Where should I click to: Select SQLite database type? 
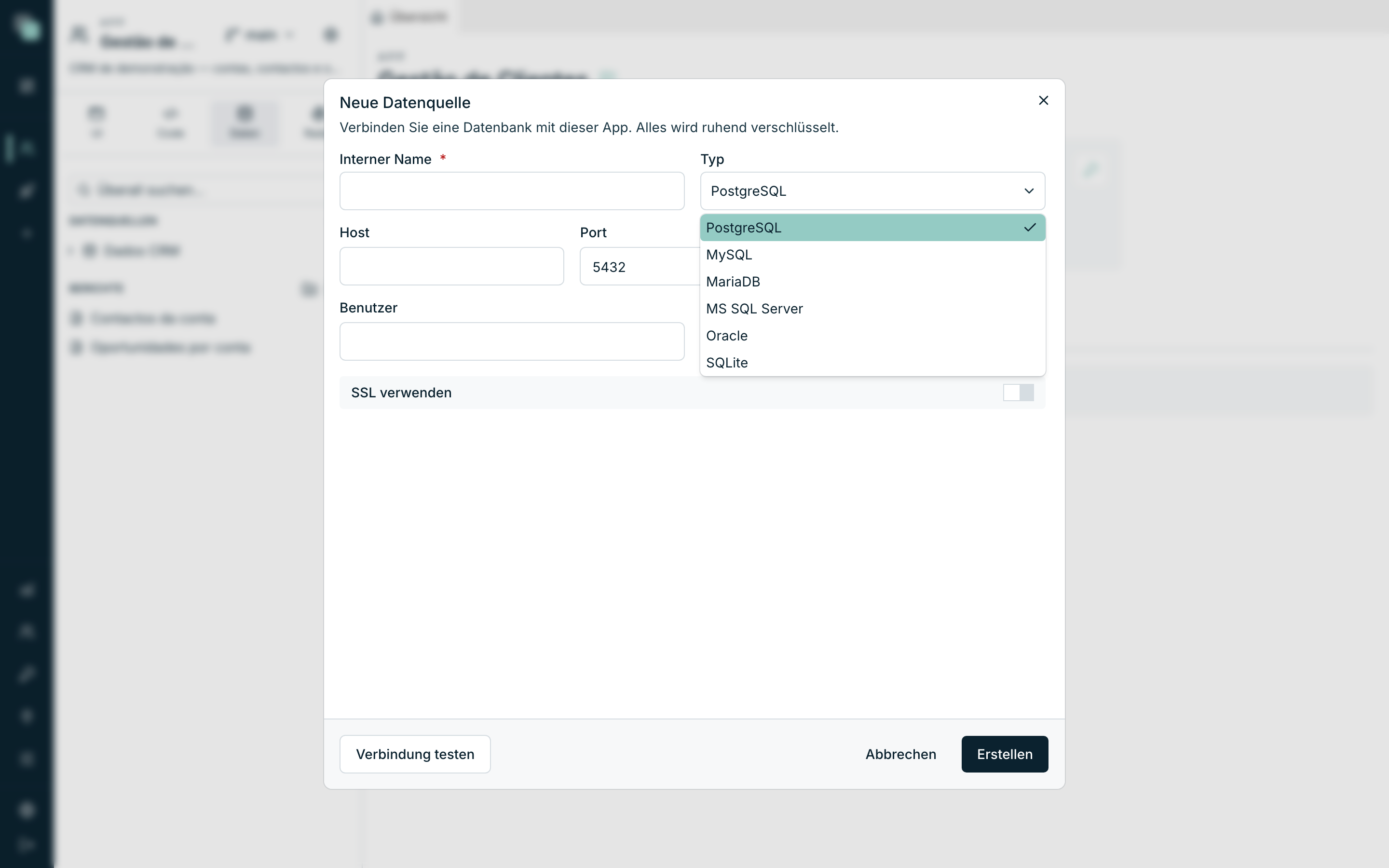872,362
